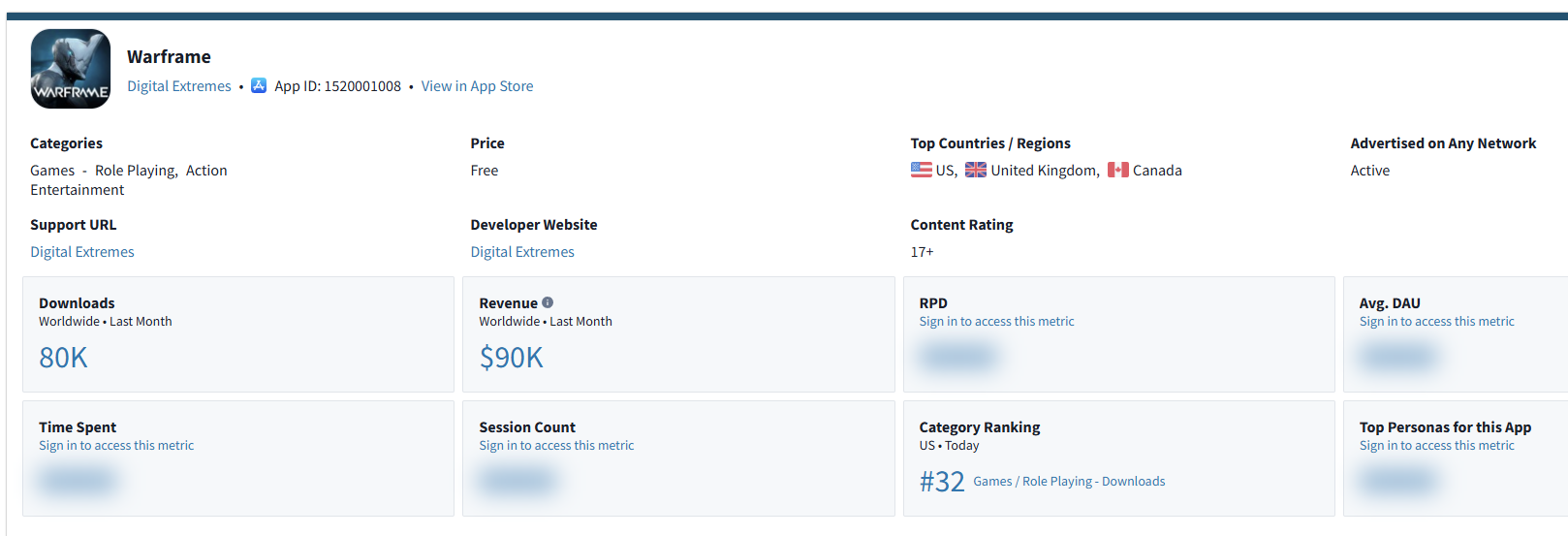Open View in App Store link

click(x=477, y=86)
